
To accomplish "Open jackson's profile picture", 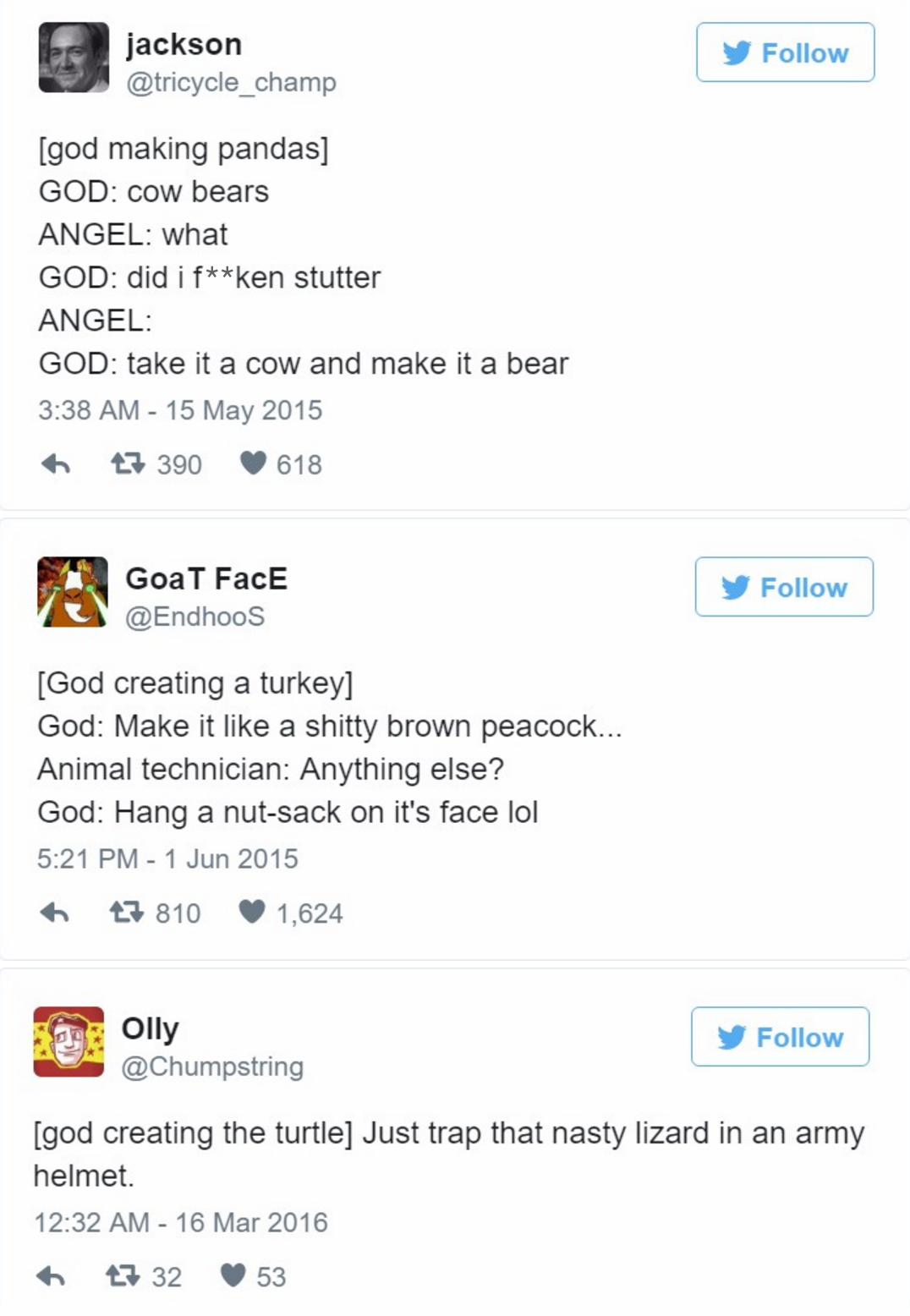I will (74, 58).
